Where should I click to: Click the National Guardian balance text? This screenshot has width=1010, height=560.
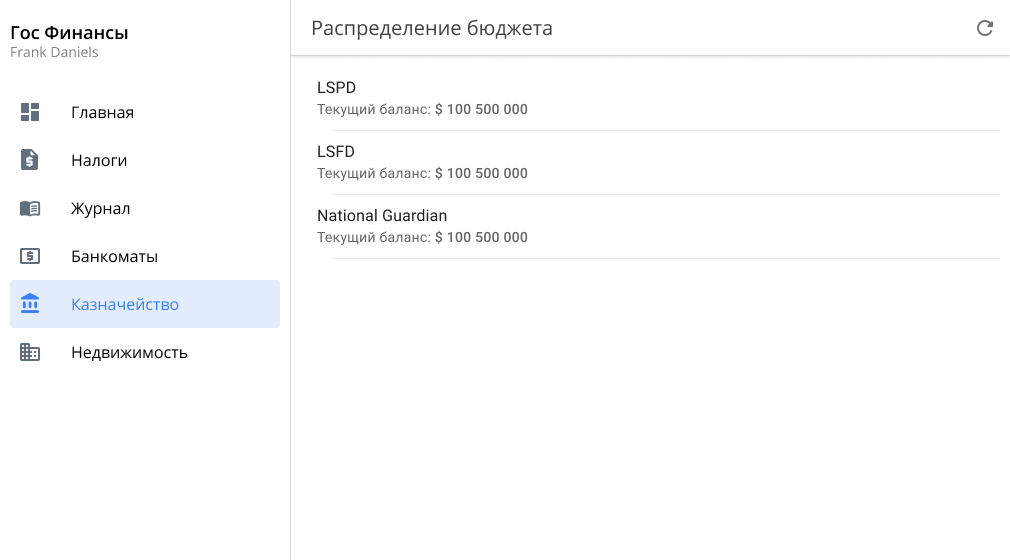pos(422,238)
